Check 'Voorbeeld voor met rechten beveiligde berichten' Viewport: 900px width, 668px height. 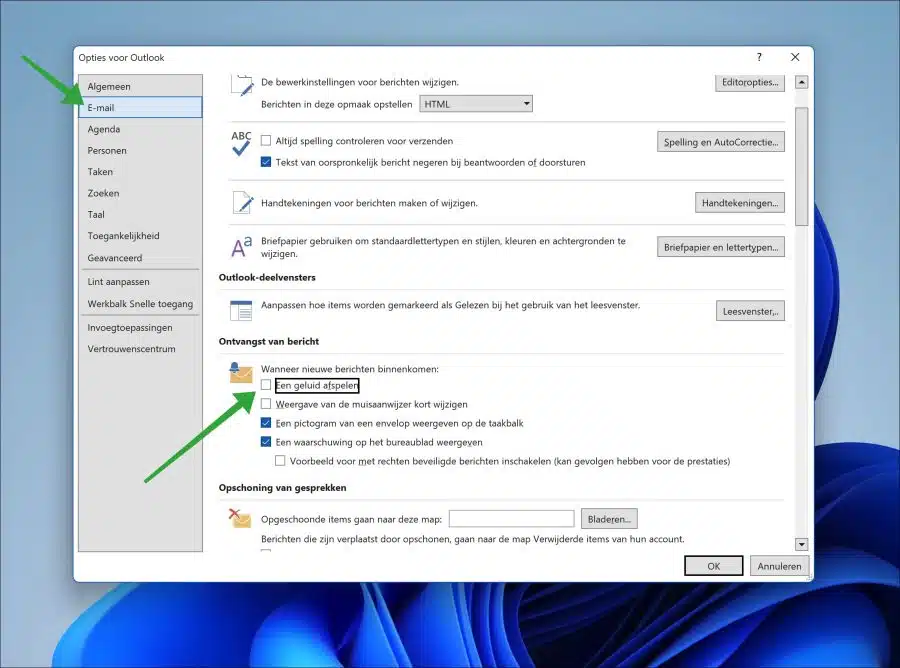tap(280, 461)
